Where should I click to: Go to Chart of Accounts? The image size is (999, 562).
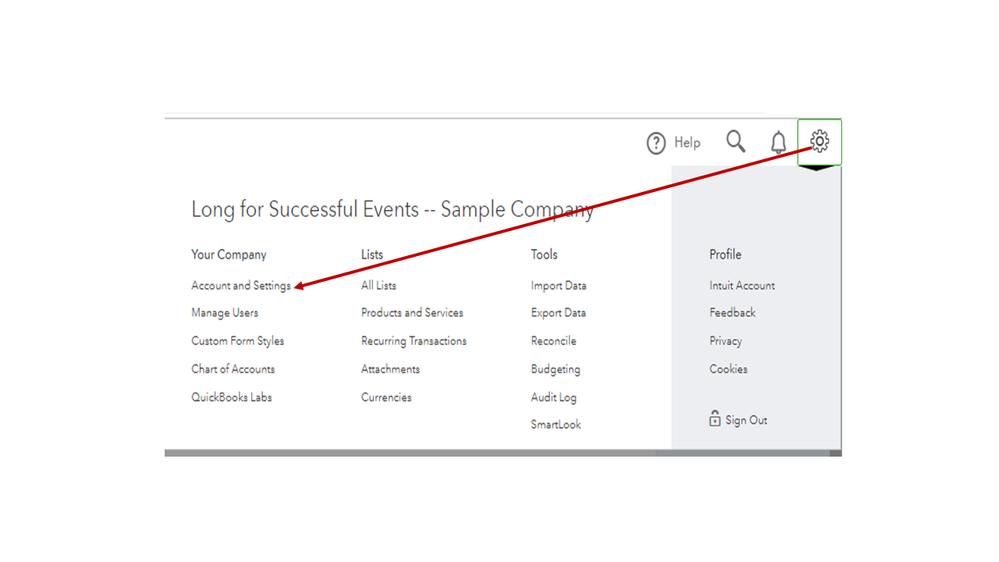point(233,369)
